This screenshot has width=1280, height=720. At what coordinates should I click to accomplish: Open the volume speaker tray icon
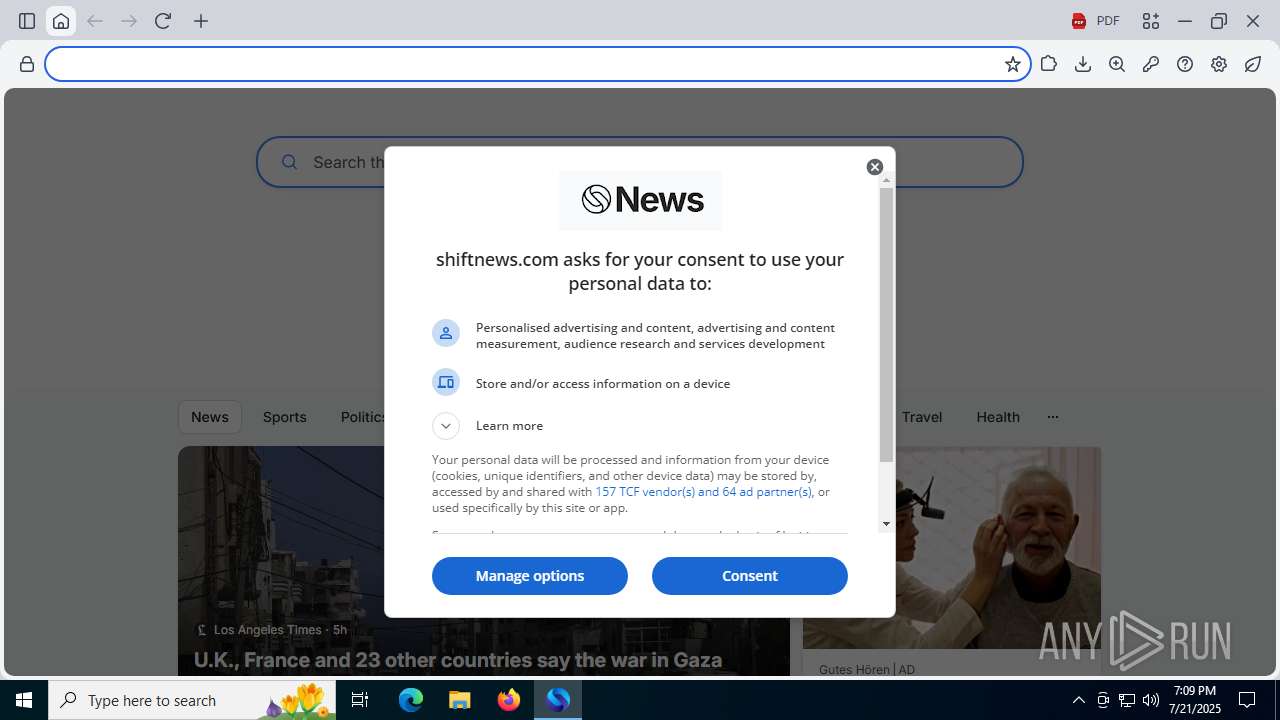pyautogui.click(x=1151, y=700)
